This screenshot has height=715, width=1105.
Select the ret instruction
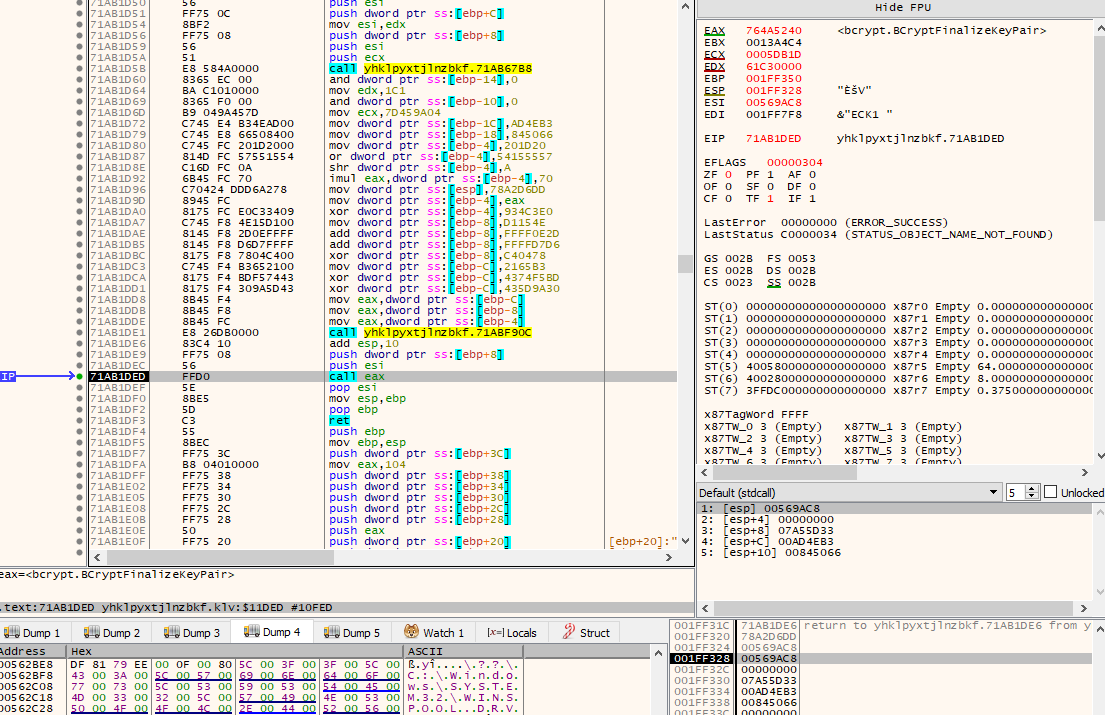(339, 421)
